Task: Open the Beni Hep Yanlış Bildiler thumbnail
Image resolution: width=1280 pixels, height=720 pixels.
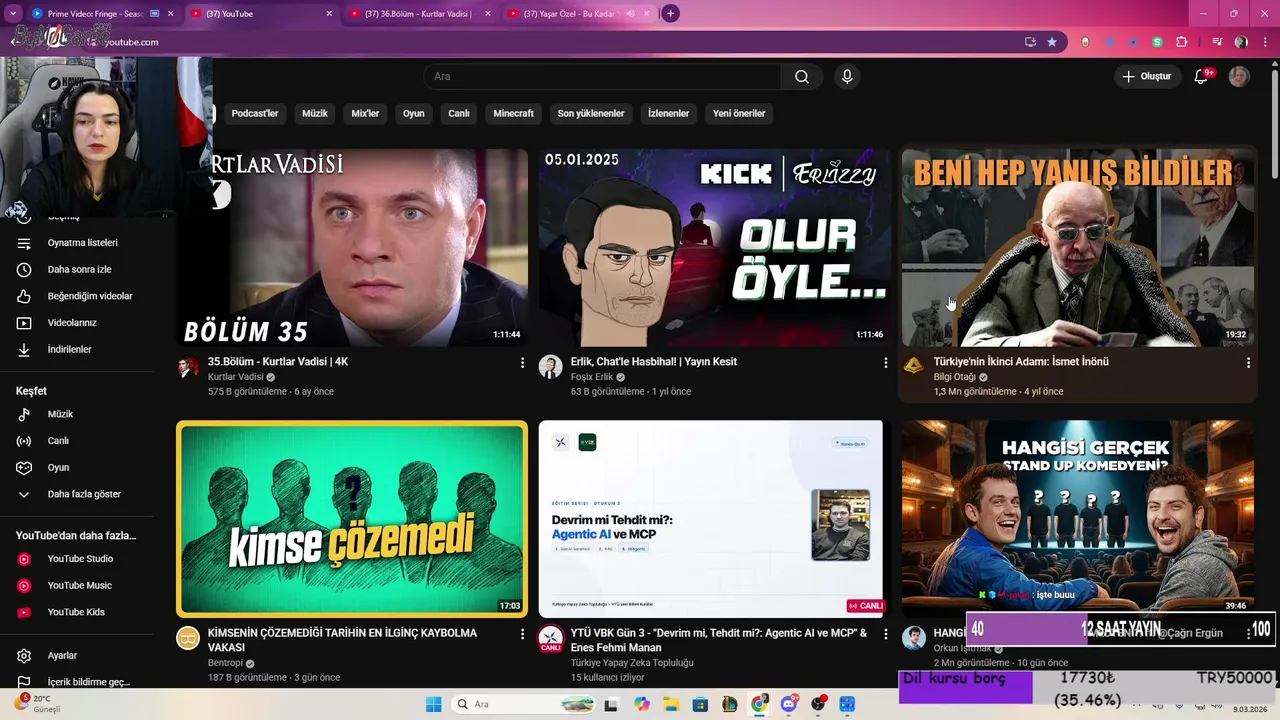Action: [x=1078, y=247]
